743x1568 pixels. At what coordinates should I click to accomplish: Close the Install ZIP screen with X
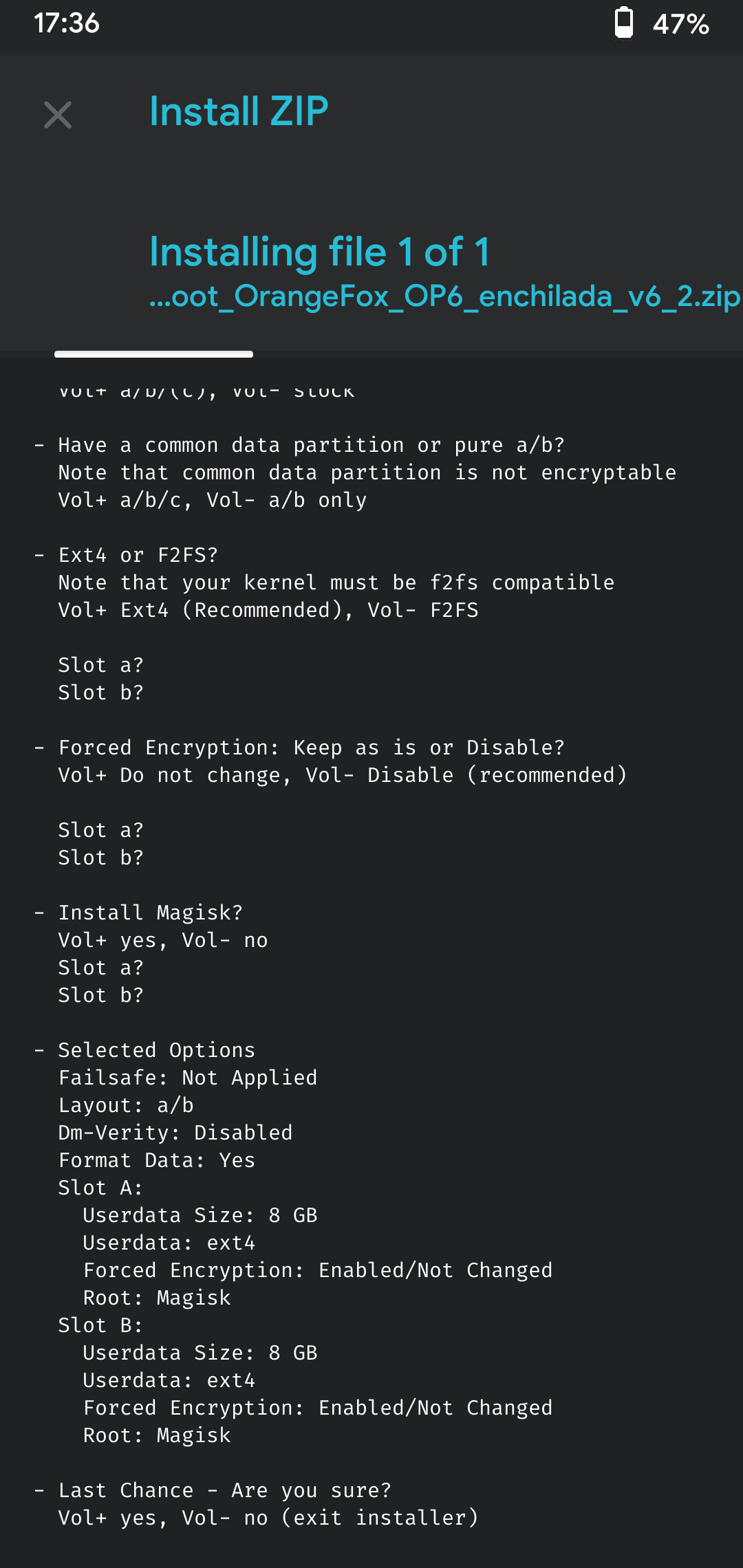pyautogui.click(x=58, y=115)
